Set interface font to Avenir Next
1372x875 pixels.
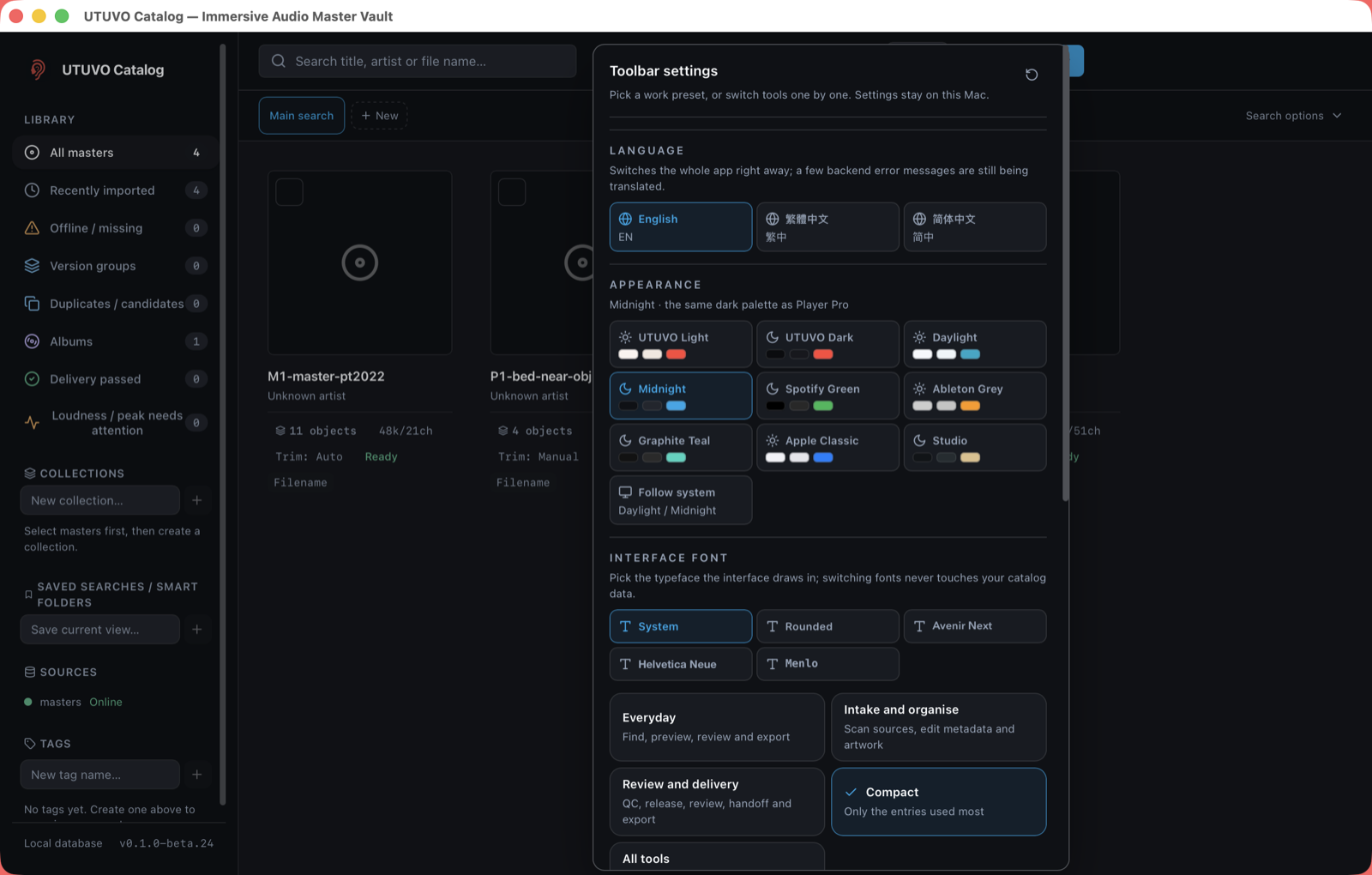click(x=975, y=626)
